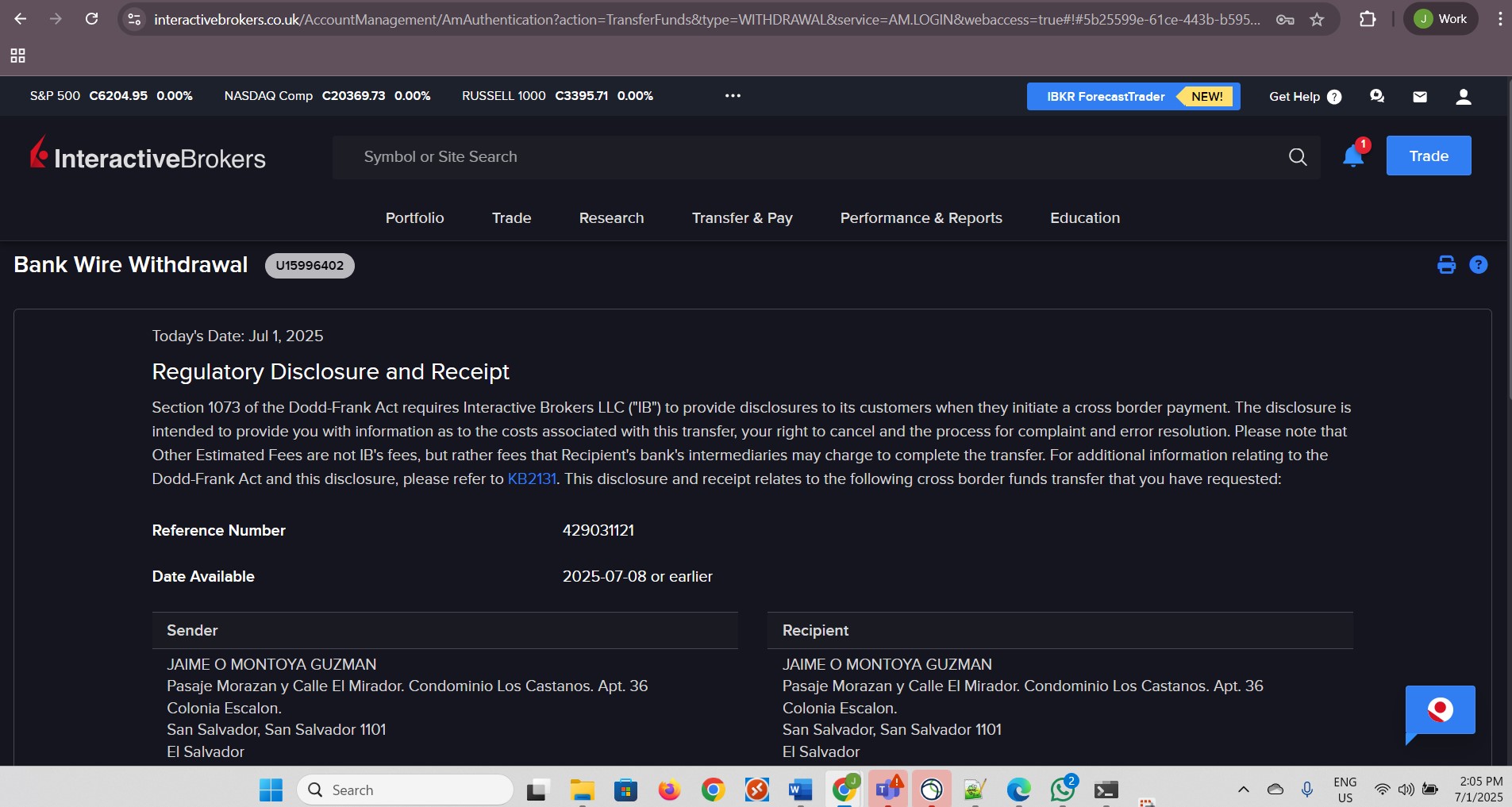This screenshot has height=807, width=1512.
Task: Click the RUSSELL 1000 ticker quote
Action: 557,96
